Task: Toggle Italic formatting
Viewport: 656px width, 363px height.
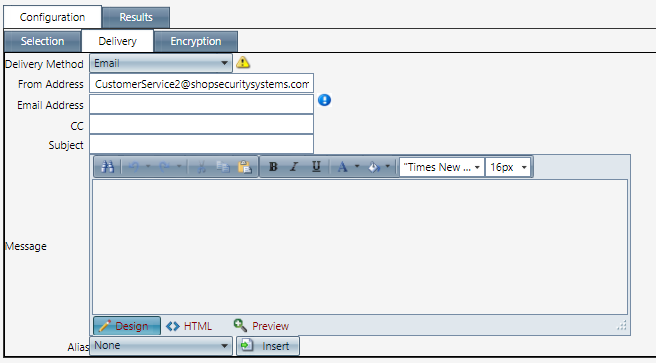Action: [x=294, y=167]
